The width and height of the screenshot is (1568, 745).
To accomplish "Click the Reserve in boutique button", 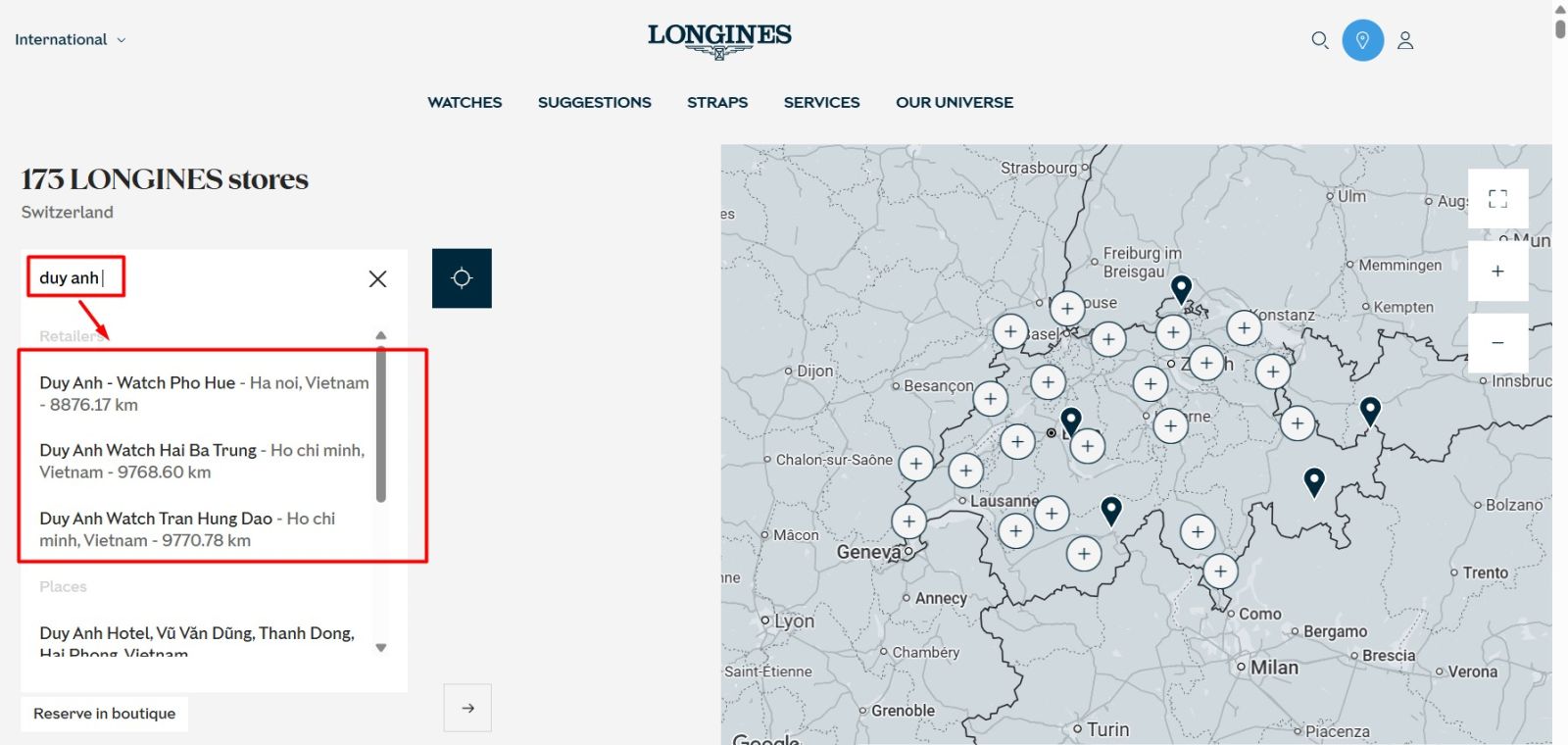I will coord(104,714).
